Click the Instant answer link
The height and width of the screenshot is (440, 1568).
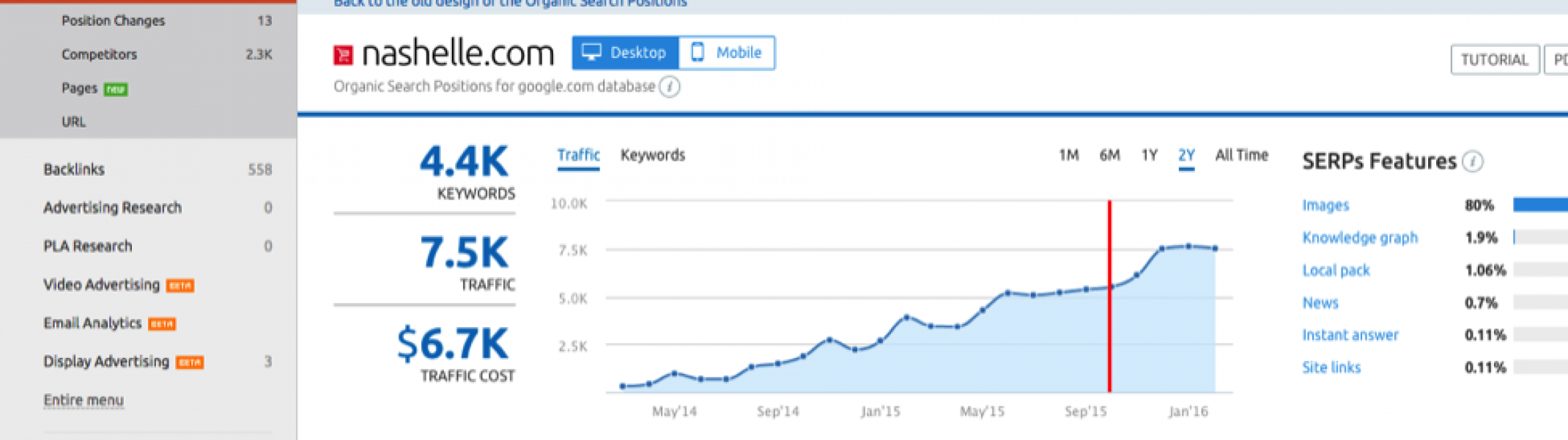[1350, 335]
